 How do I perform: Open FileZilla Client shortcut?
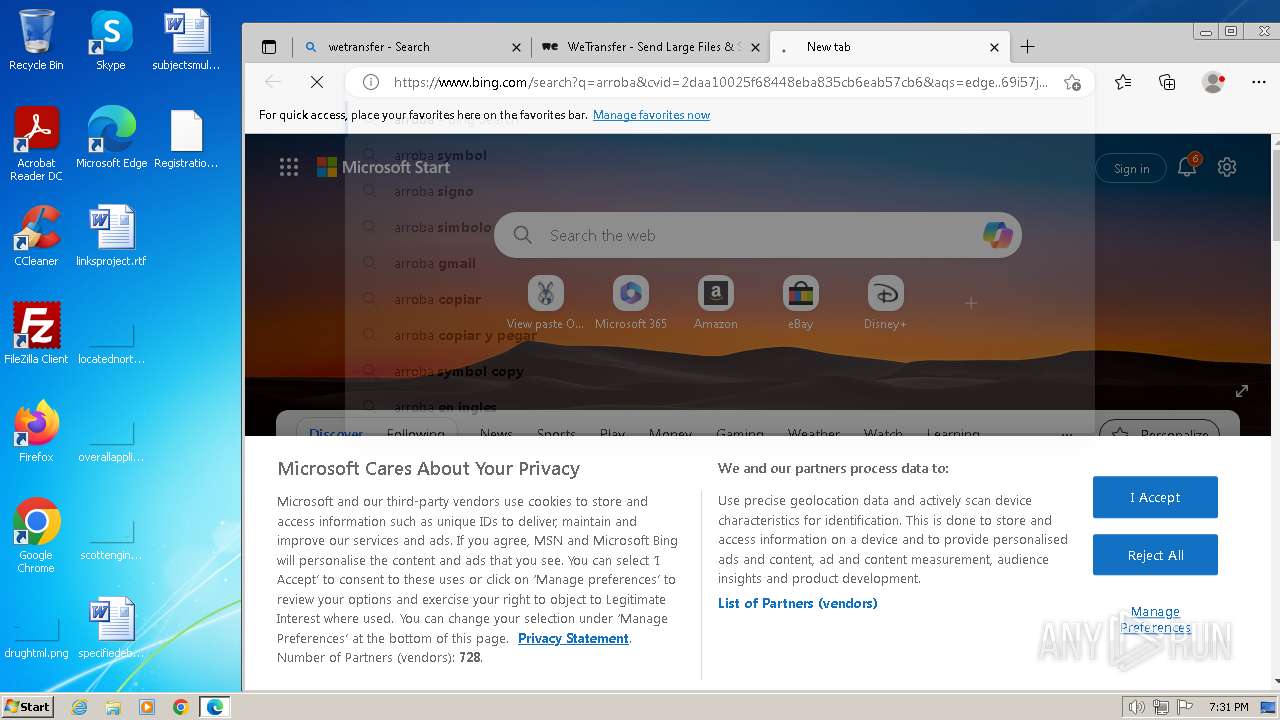click(36, 333)
